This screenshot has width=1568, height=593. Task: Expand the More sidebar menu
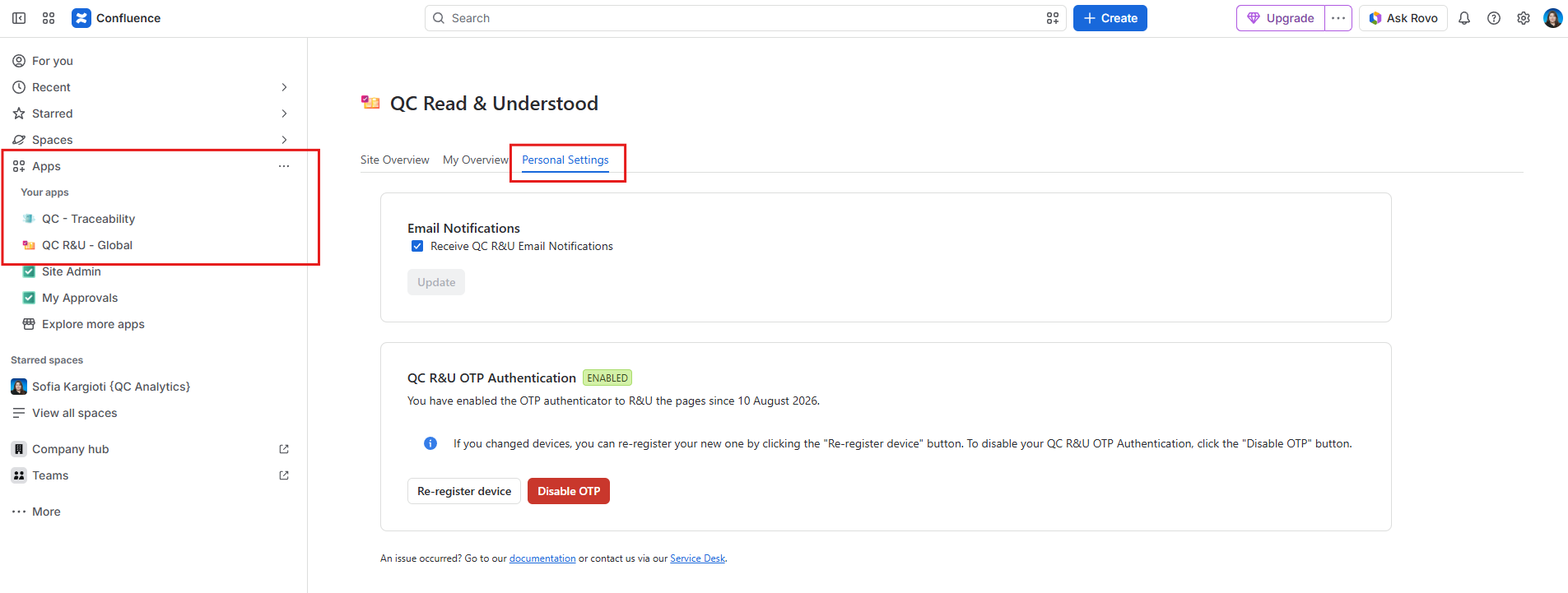coord(46,512)
